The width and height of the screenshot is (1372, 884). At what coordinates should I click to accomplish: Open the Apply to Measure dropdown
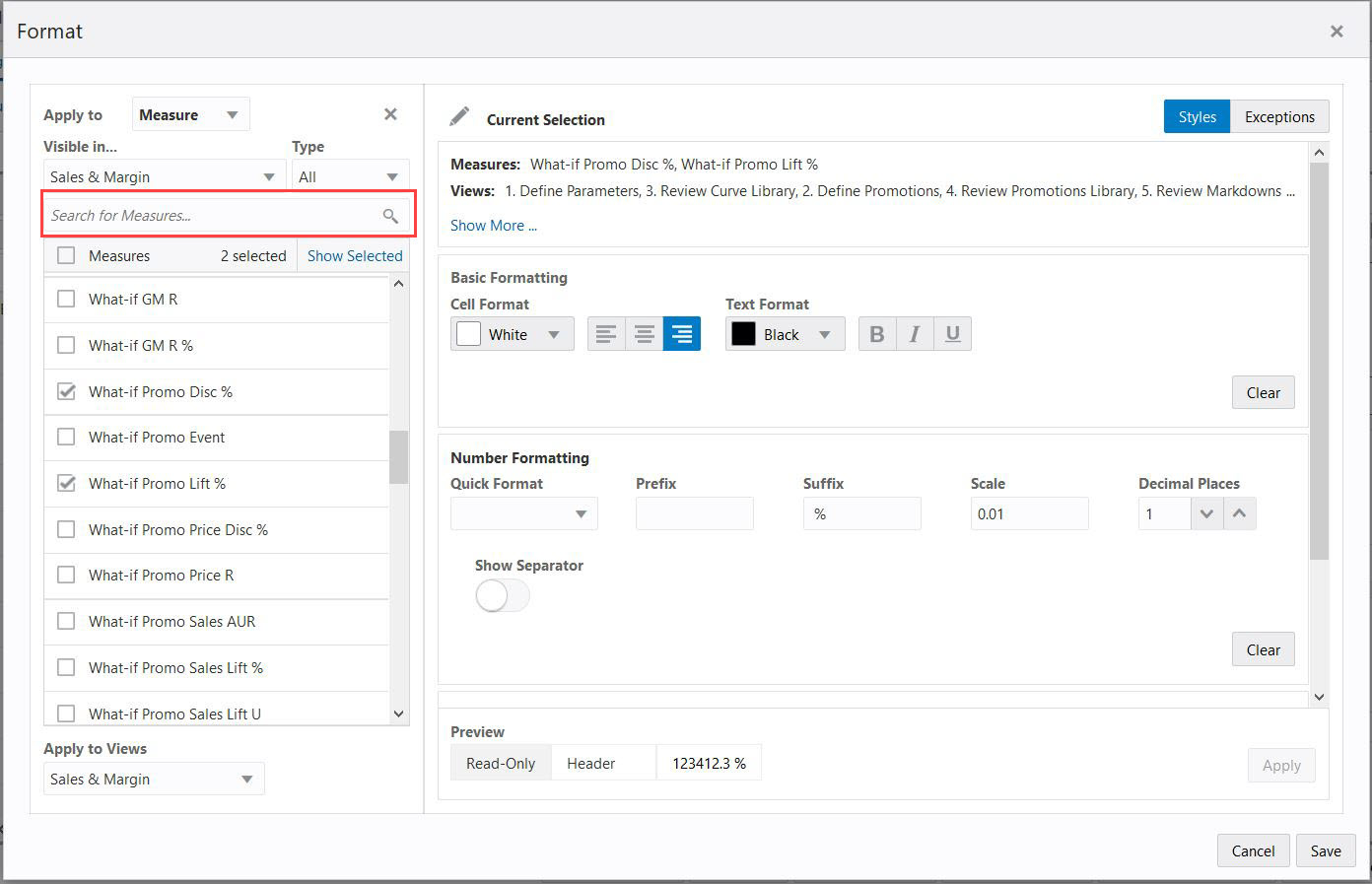(191, 114)
